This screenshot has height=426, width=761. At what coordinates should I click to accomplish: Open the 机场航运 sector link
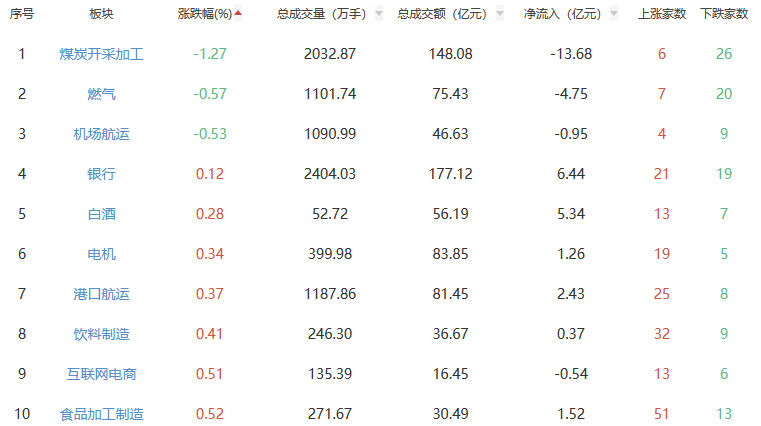pyautogui.click(x=101, y=134)
